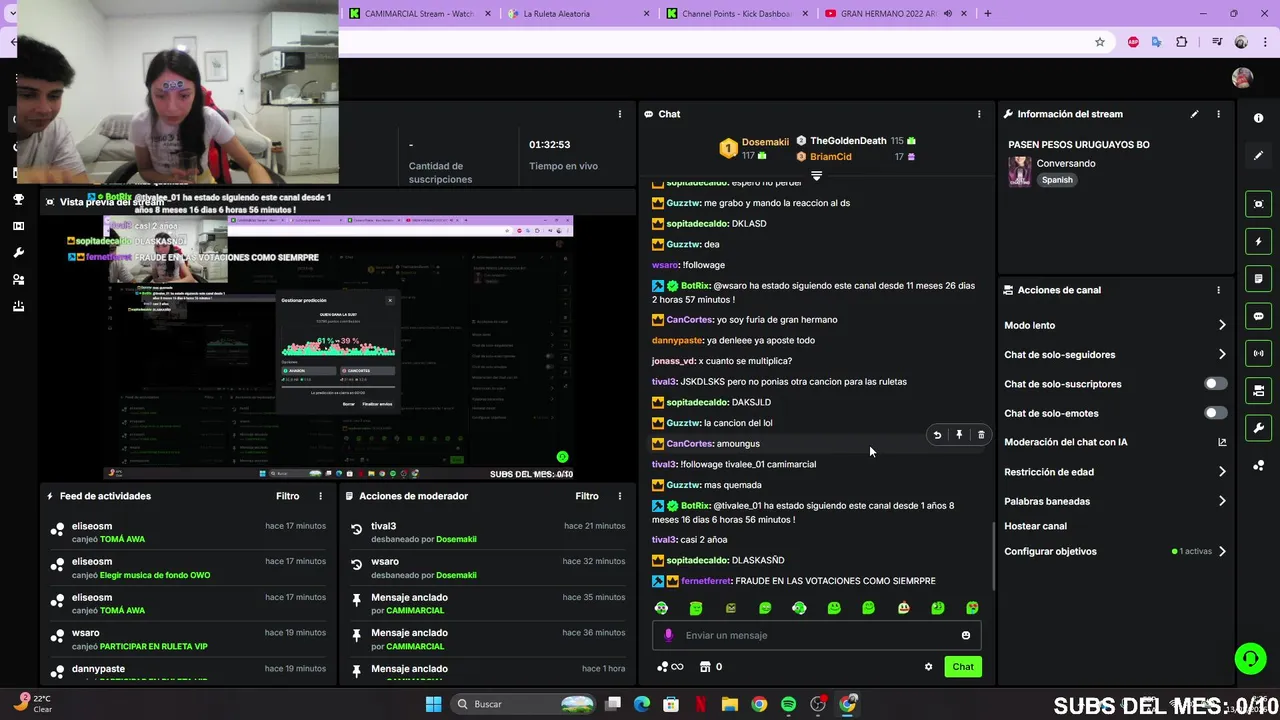Open the Información del stream options menu
Image resolution: width=1280 pixels, height=720 pixels.
(x=1218, y=114)
